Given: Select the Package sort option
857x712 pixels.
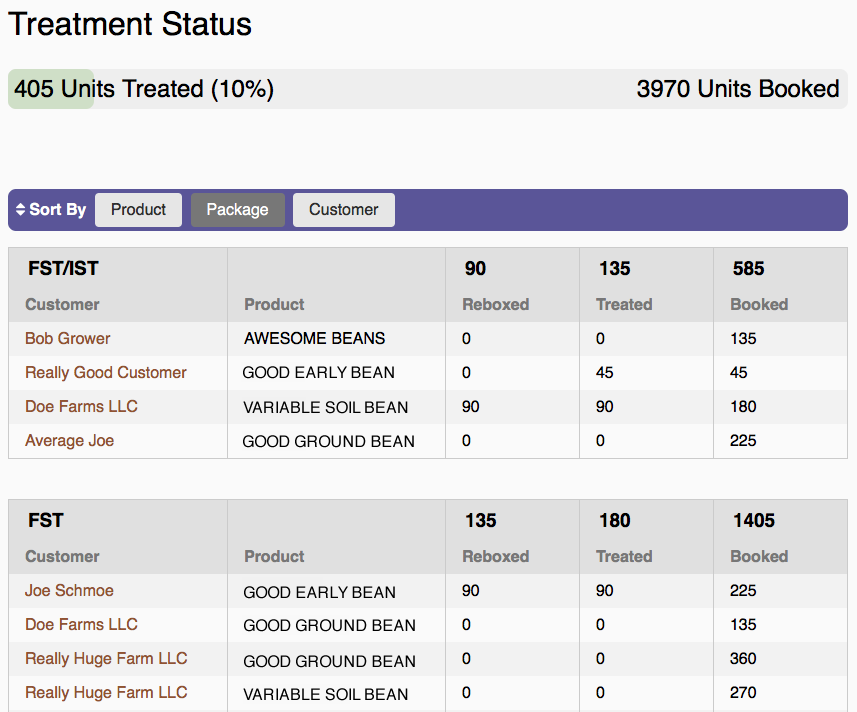Looking at the screenshot, I should point(237,210).
